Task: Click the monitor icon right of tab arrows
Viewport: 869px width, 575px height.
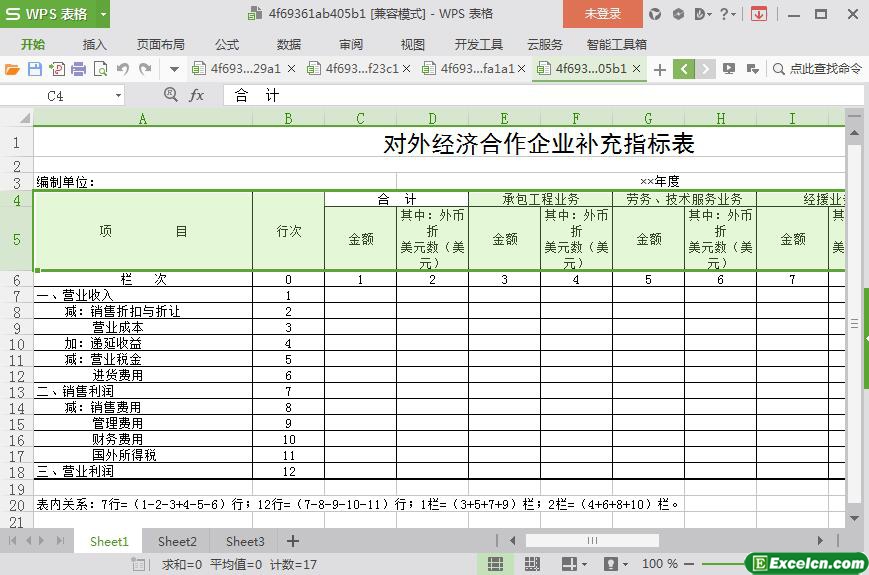Action: (729, 69)
